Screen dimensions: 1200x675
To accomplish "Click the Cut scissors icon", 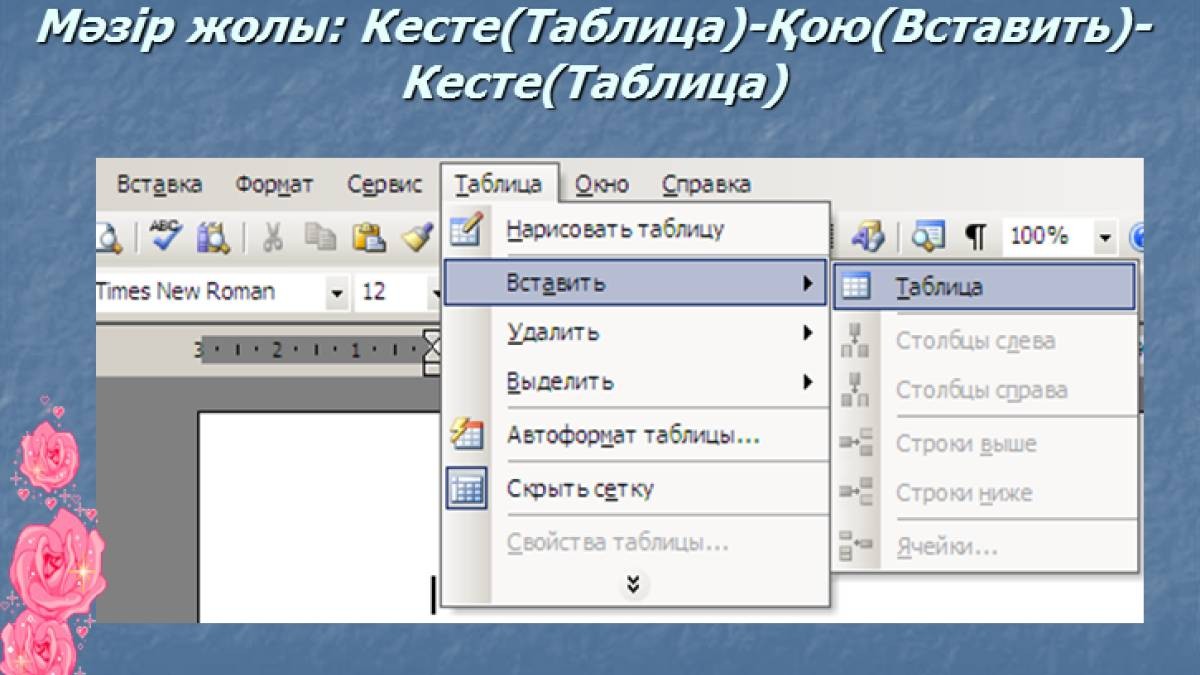I will 272,236.
